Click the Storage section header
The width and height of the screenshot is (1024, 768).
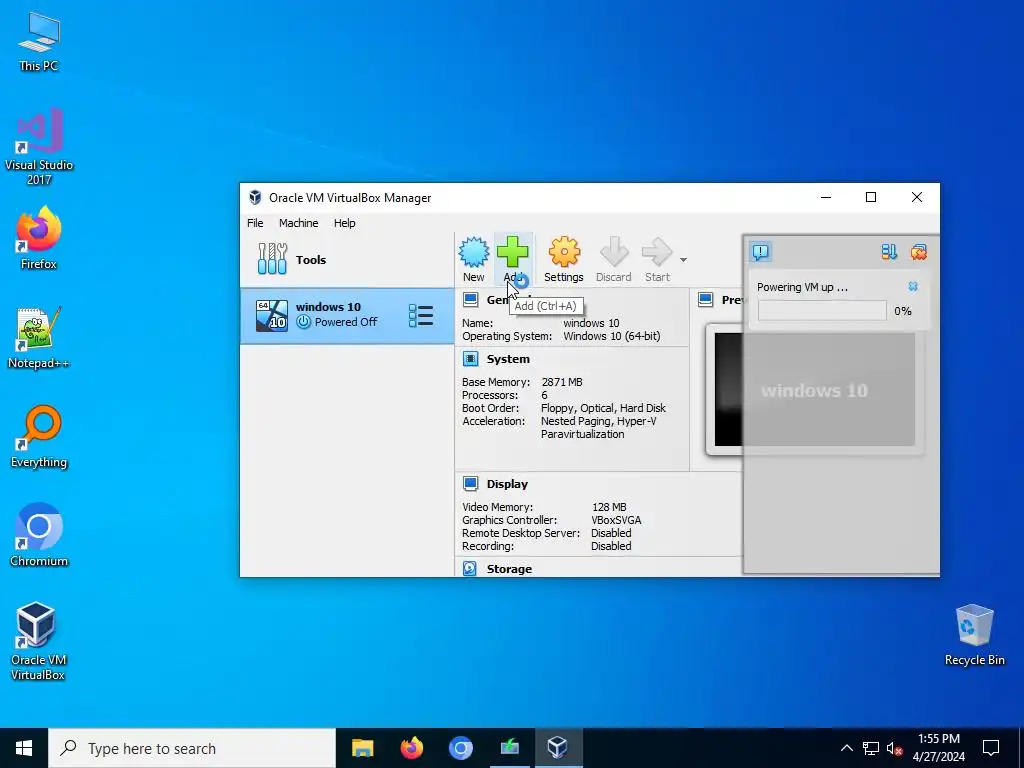click(x=509, y=569)
